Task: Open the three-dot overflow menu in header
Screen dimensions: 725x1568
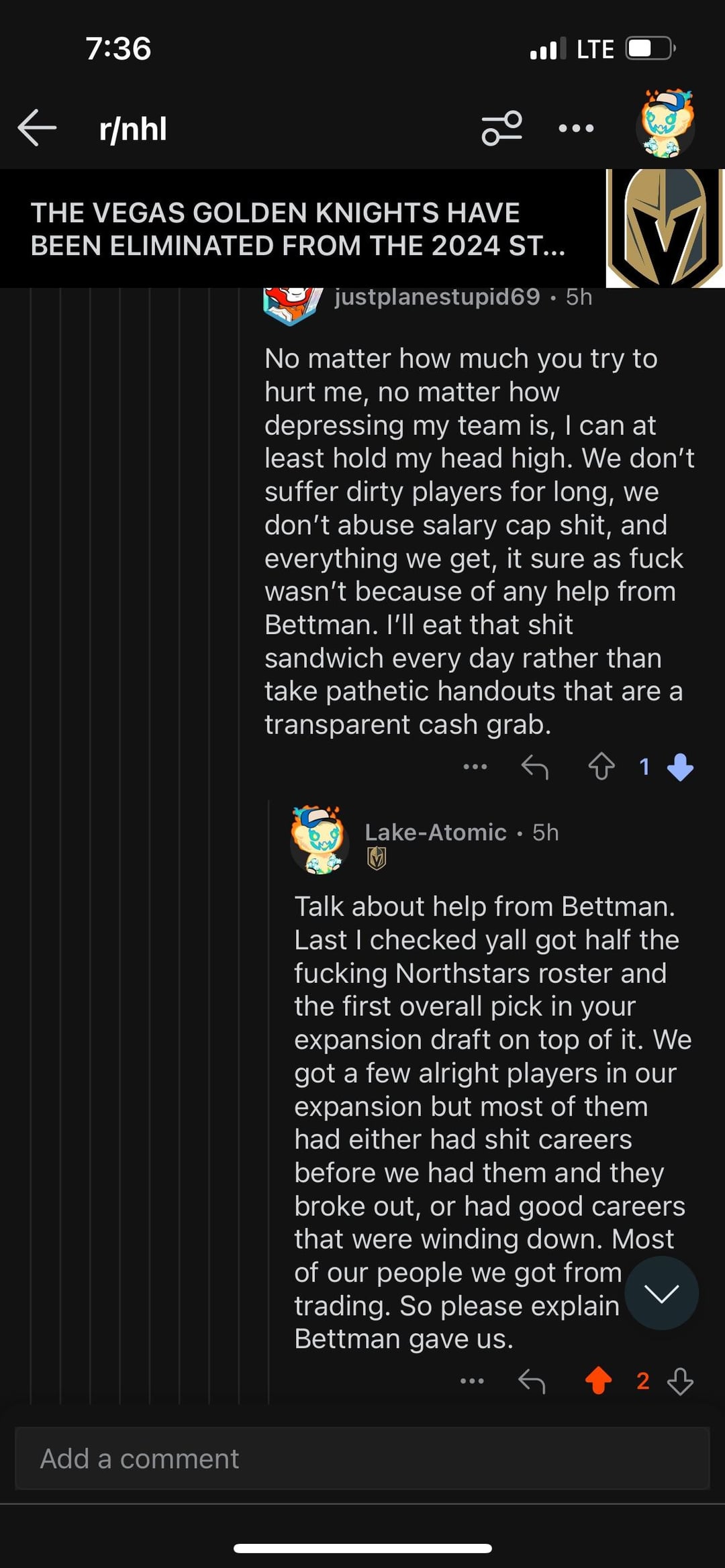Action: pos(576,127)
